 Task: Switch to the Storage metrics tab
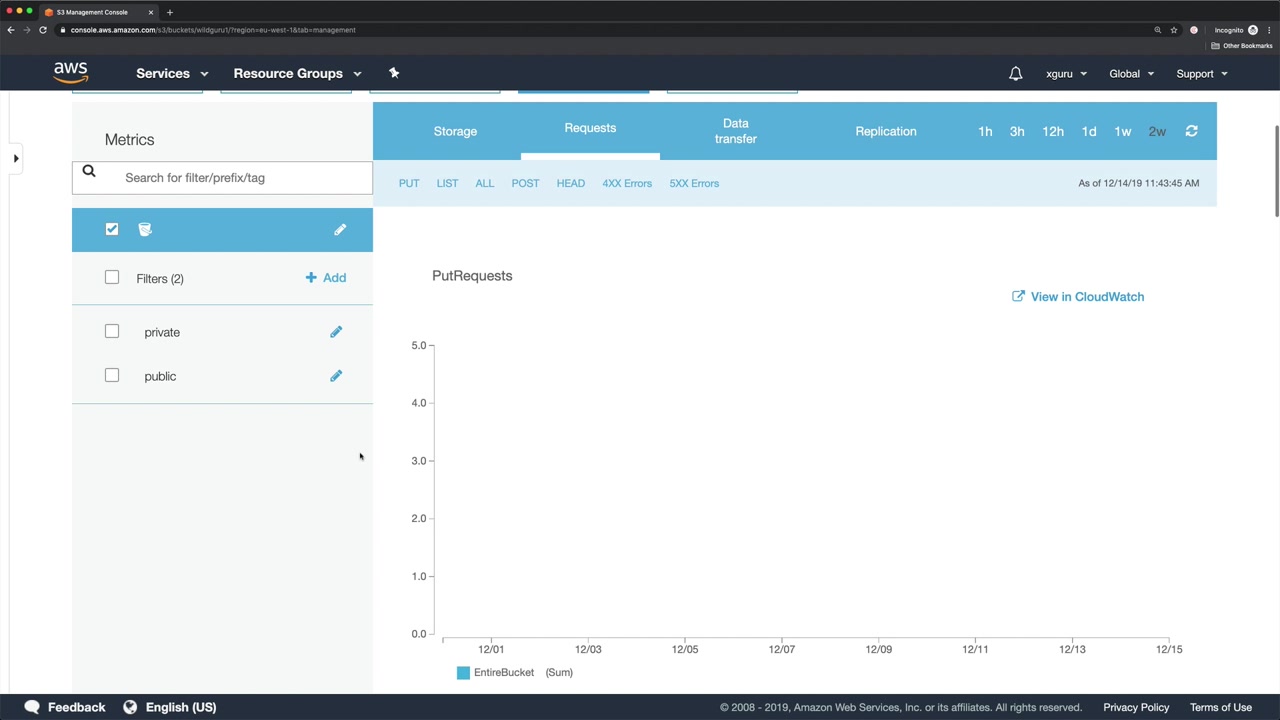(x=455, y=131)
